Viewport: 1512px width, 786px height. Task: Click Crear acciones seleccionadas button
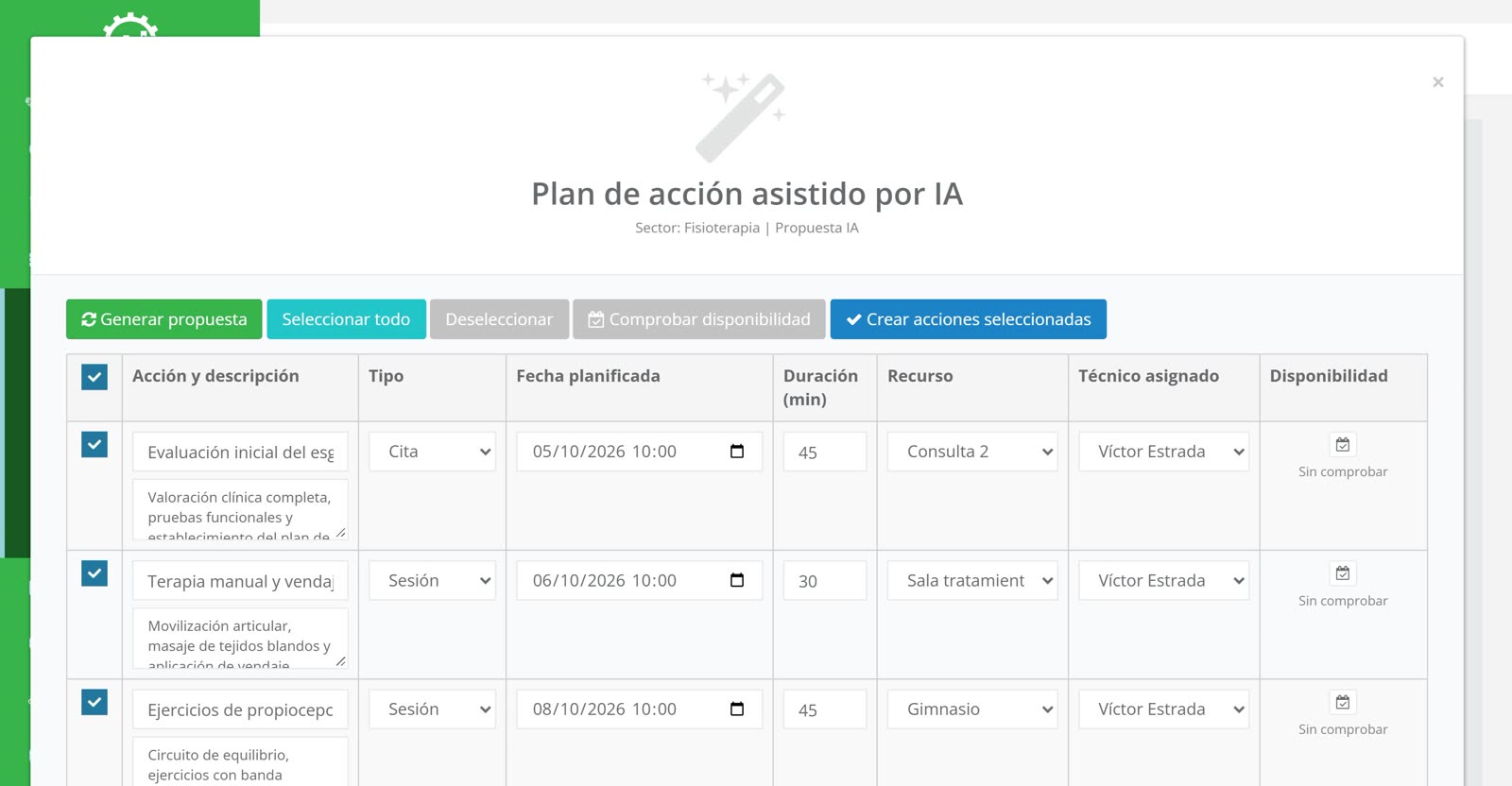tap(969, 319)
